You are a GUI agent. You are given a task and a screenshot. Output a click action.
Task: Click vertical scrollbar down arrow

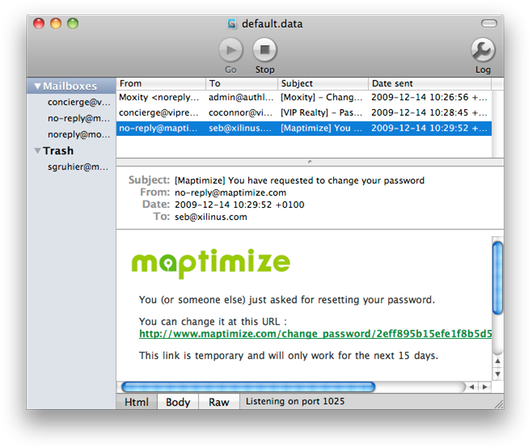point(498,374)
